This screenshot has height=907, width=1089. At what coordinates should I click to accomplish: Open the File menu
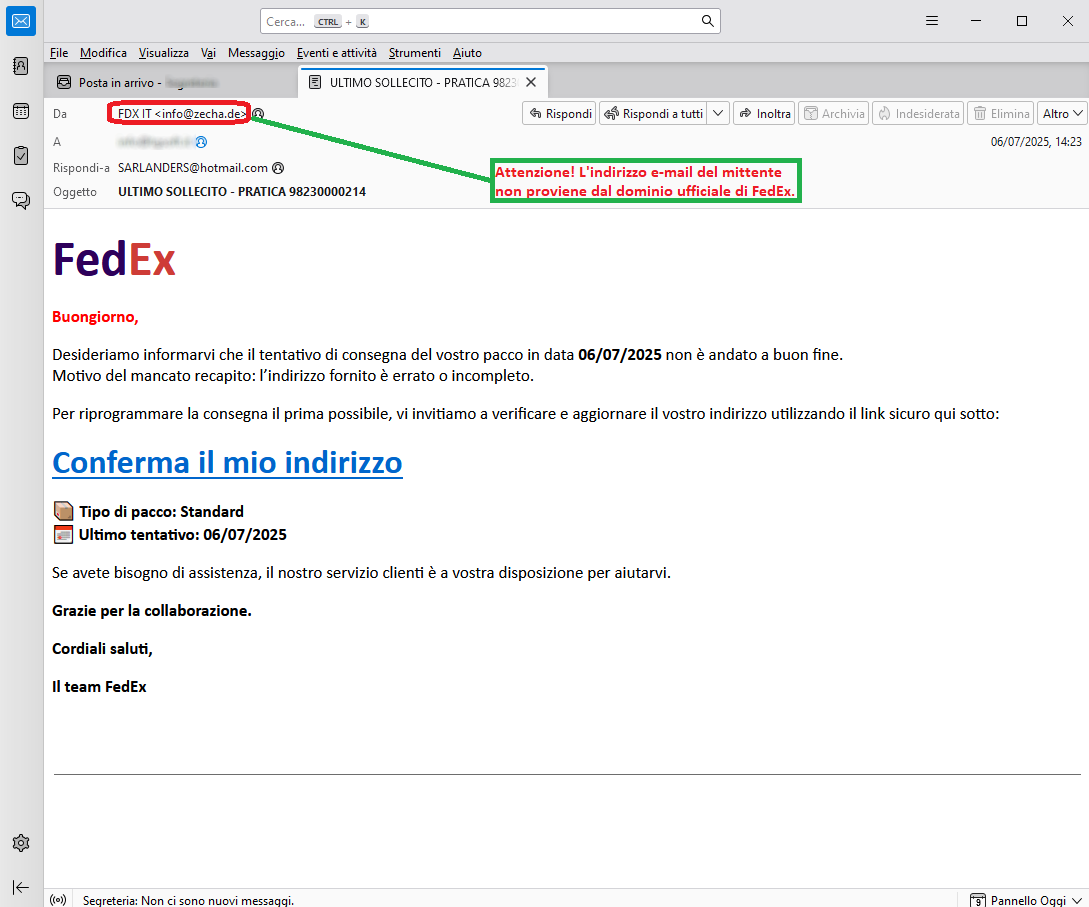pyautogui.click(x=59, y=53)
